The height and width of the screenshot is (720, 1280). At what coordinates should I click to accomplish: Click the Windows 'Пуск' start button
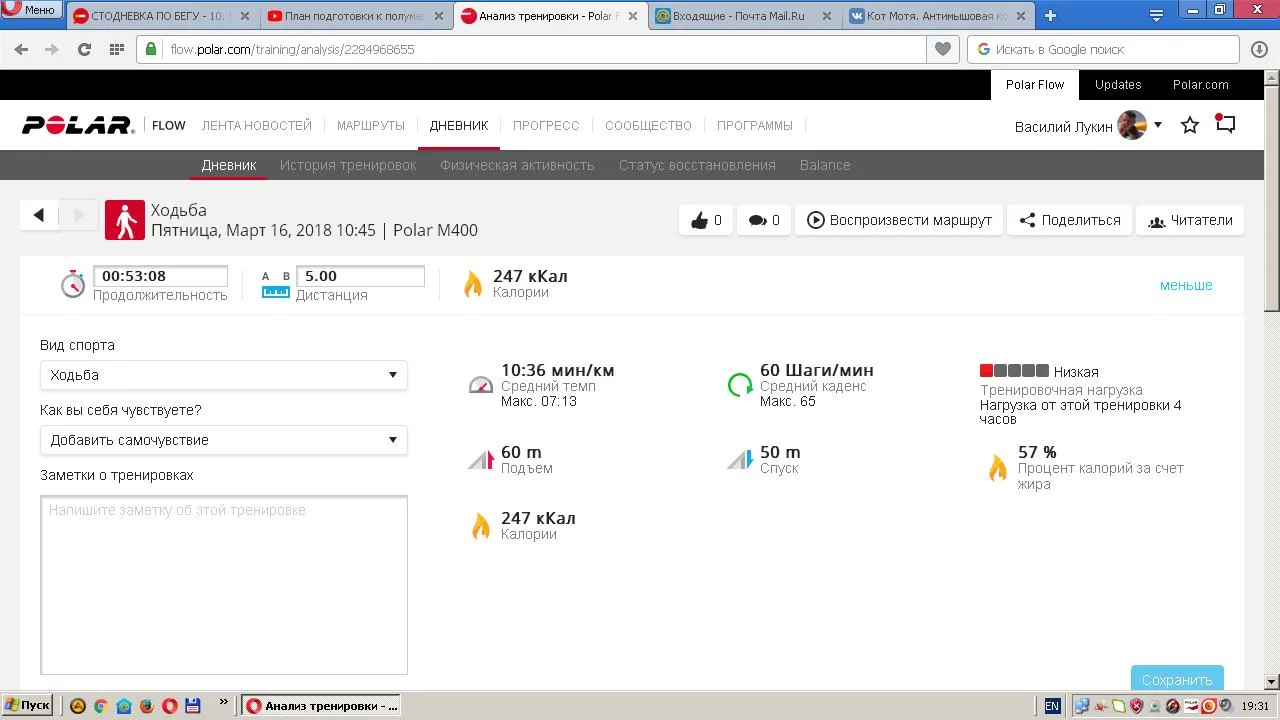(x=27, y=705)
